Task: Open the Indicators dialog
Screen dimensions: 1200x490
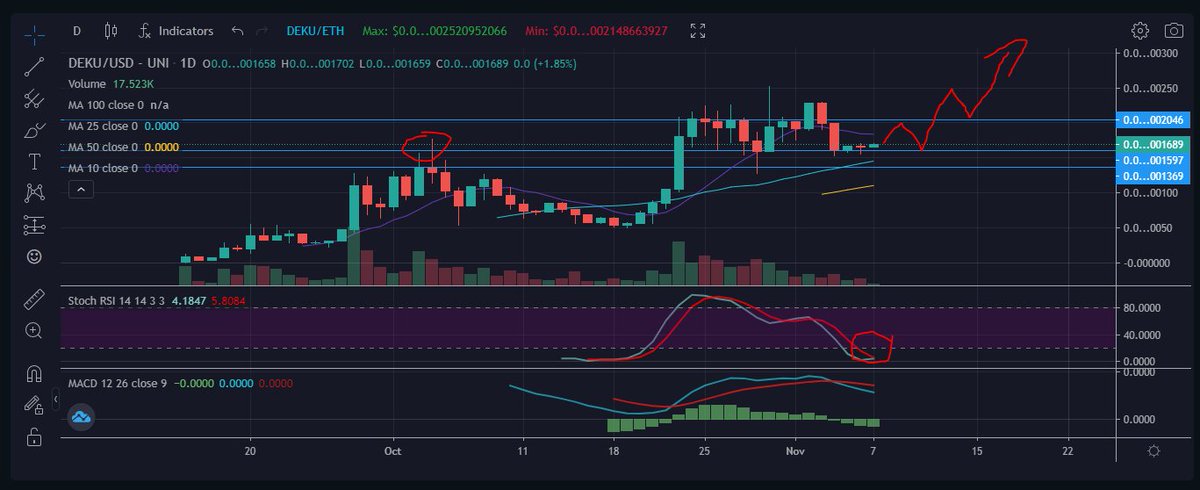Action: tap(175, 31)
